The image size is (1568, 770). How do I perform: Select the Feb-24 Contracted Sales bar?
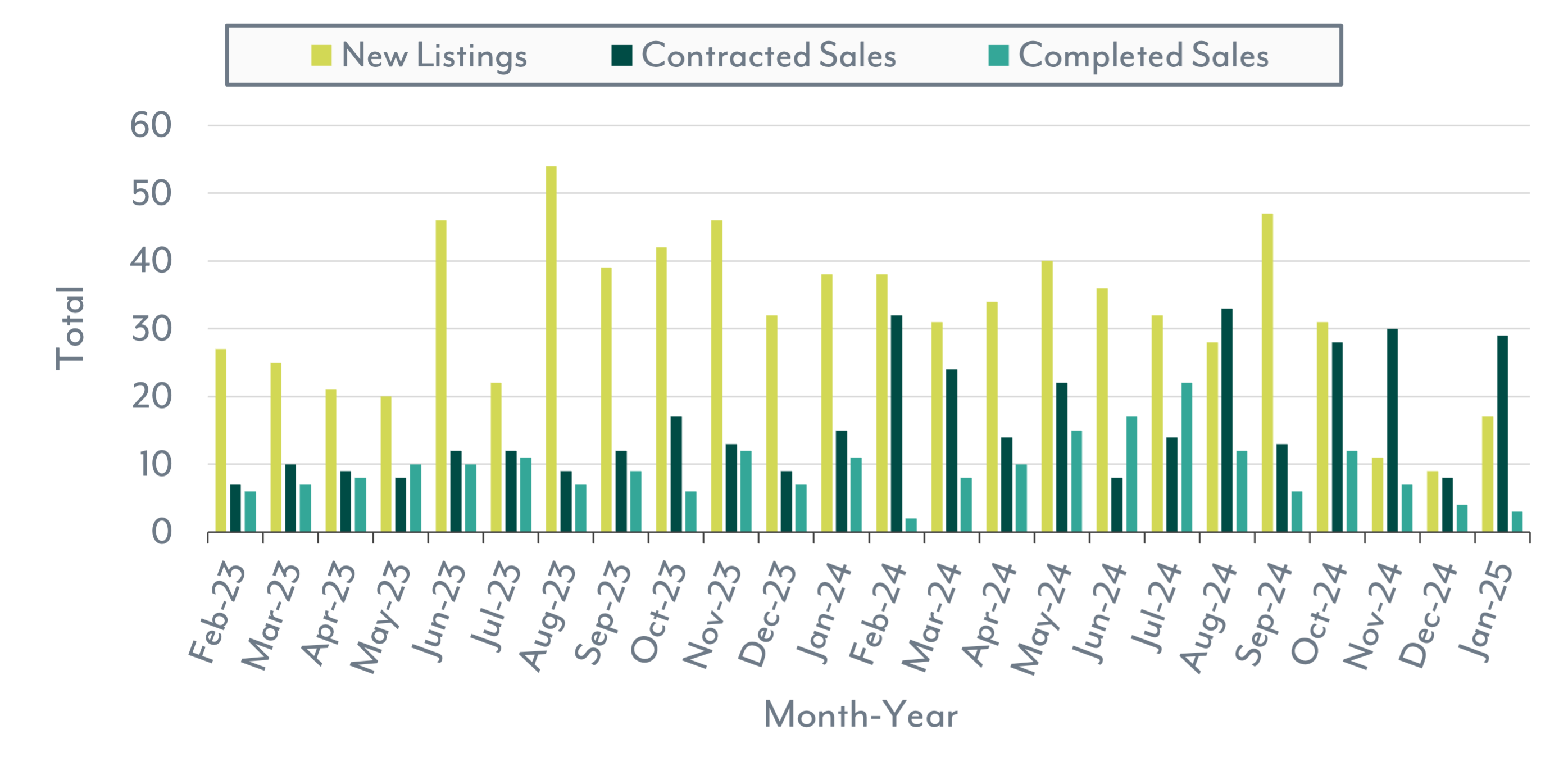point(896,423)
